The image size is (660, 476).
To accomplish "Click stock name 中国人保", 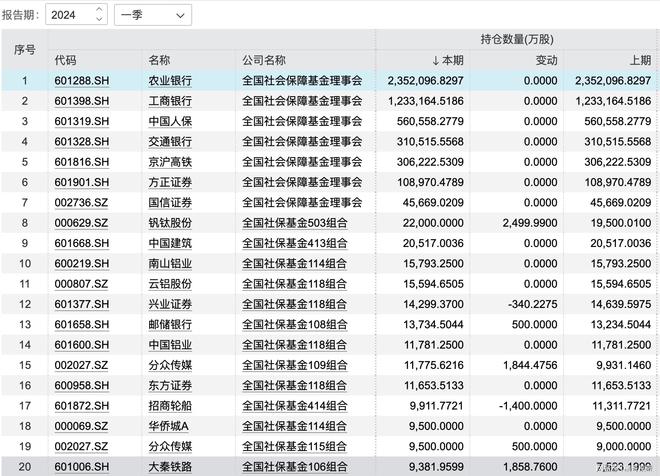I will (170, 121).
